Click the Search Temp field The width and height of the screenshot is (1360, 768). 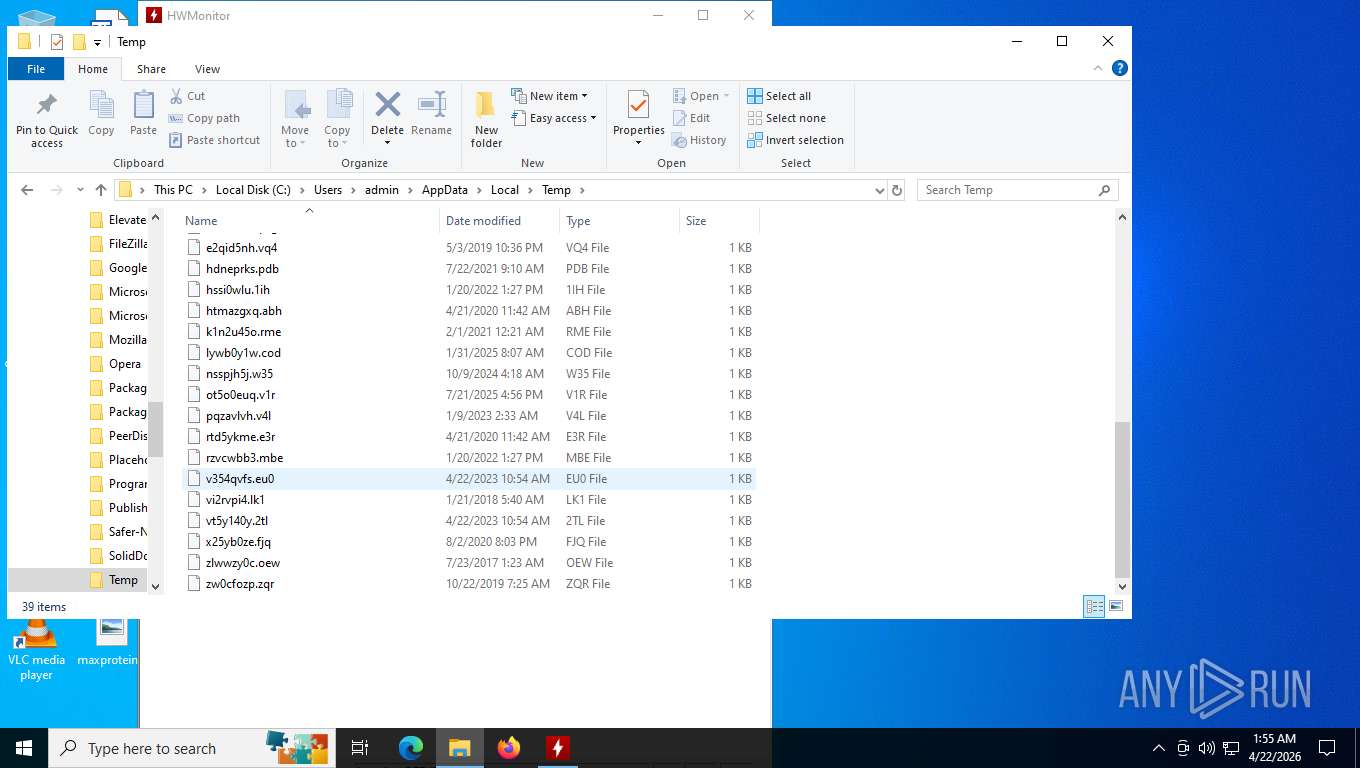tap(1017, 190)
